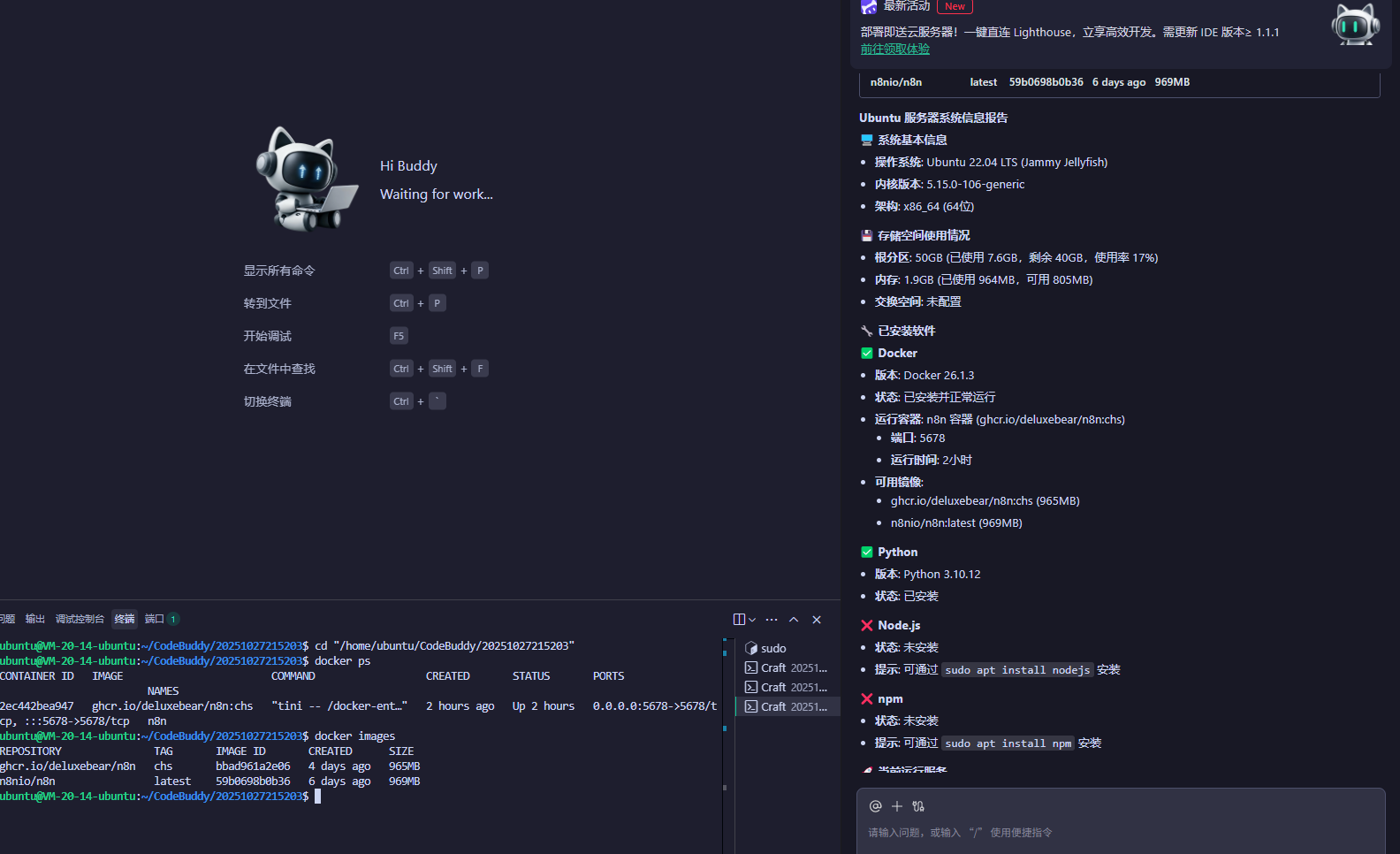This screenshot has width=1400, height=854.
Task: Open the split terminal dropdown arrow
Action: point(752,620)
